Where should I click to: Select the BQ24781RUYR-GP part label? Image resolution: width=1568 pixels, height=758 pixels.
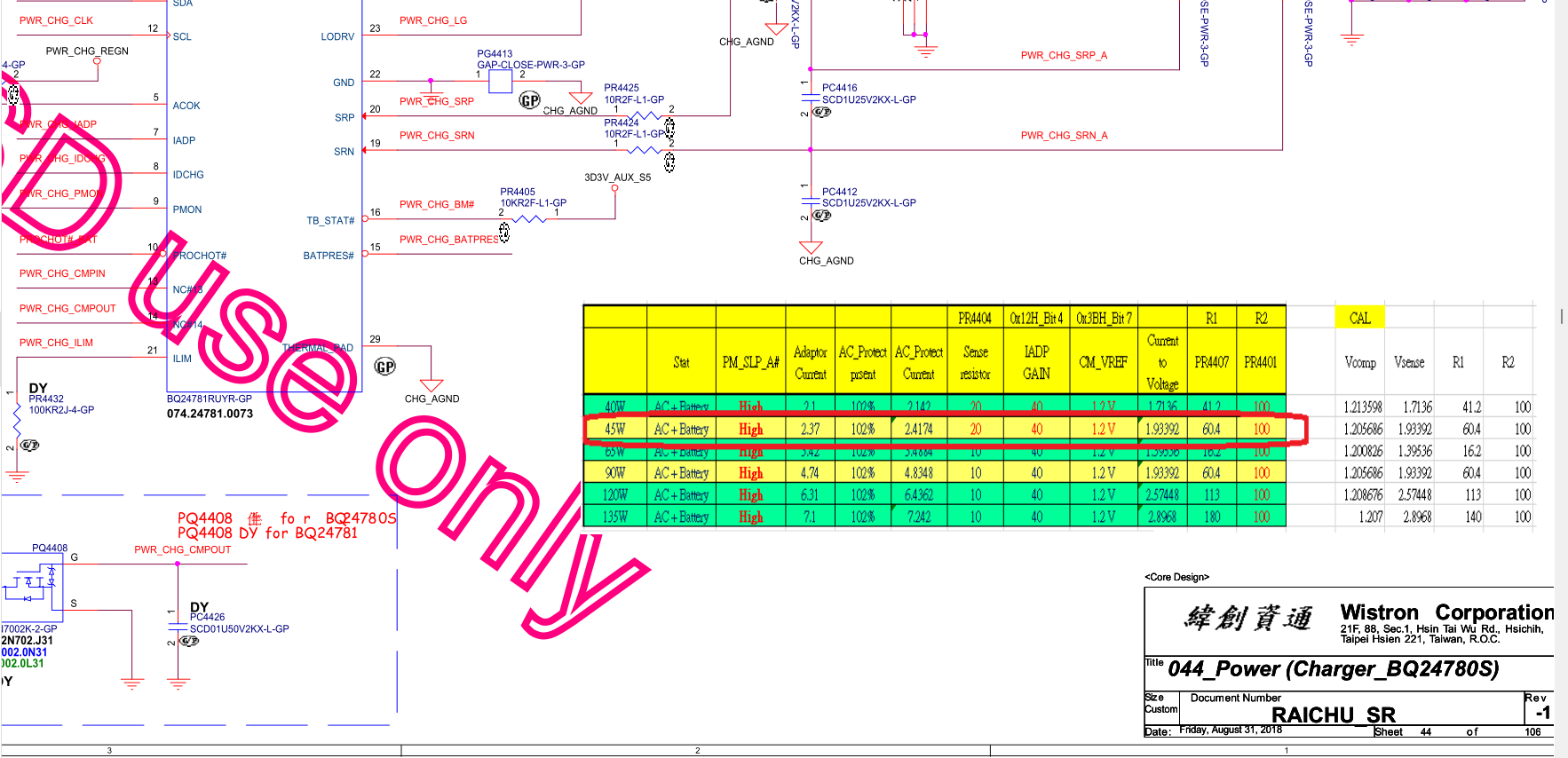(210, 399)
